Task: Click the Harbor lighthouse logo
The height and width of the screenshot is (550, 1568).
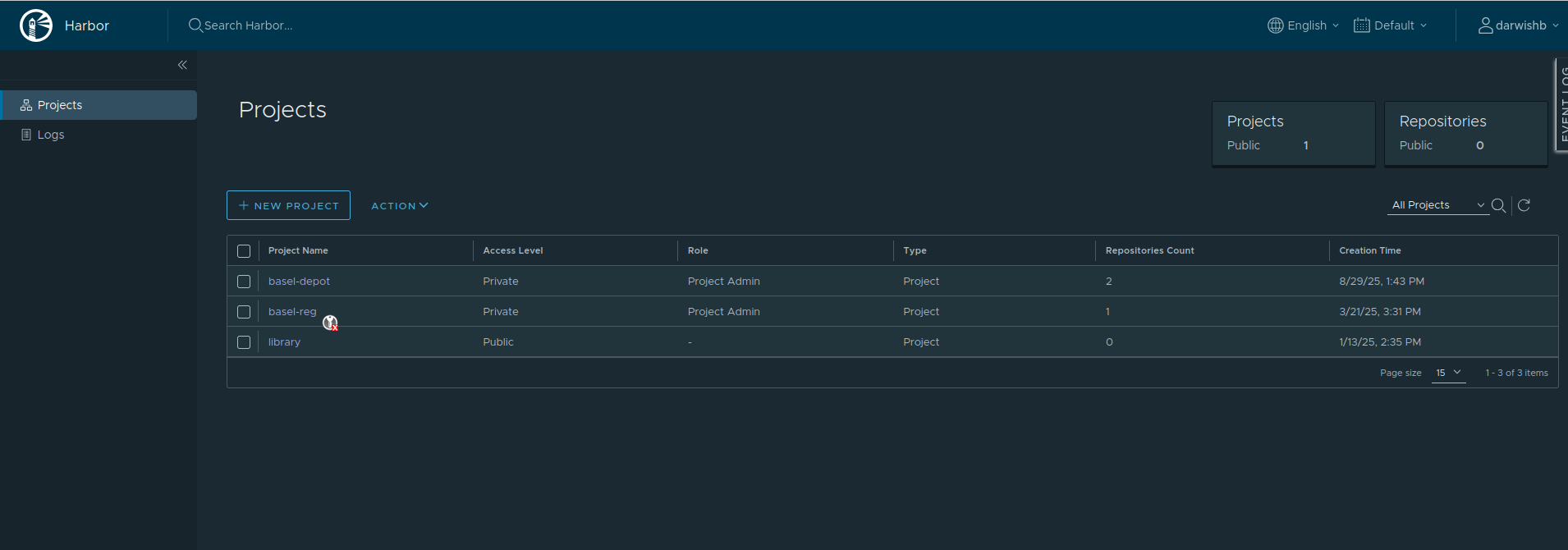Action: [x=36, y=25]
